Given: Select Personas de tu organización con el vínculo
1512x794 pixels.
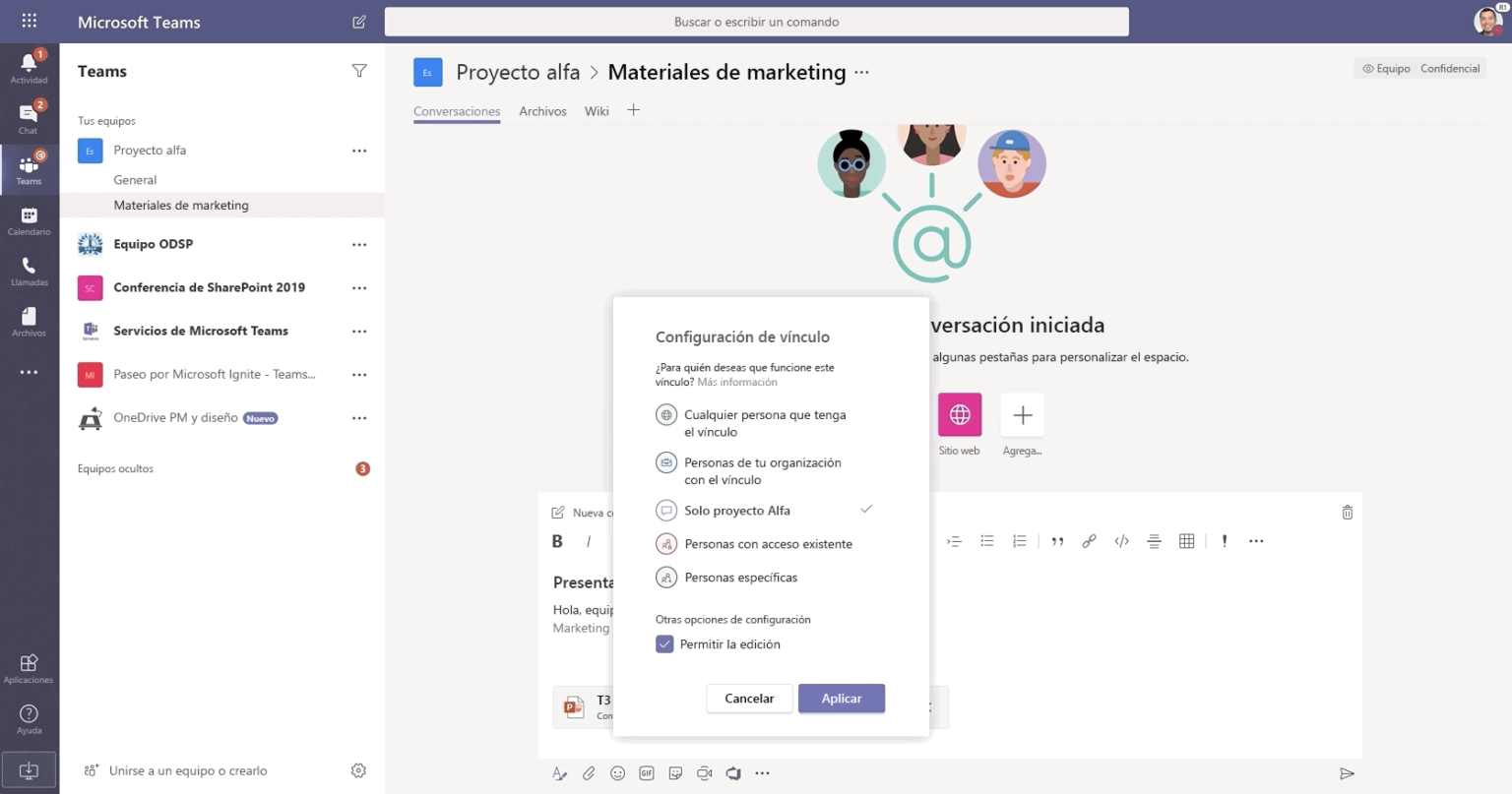Looking at the screenshot, I should tap(764, 471).
